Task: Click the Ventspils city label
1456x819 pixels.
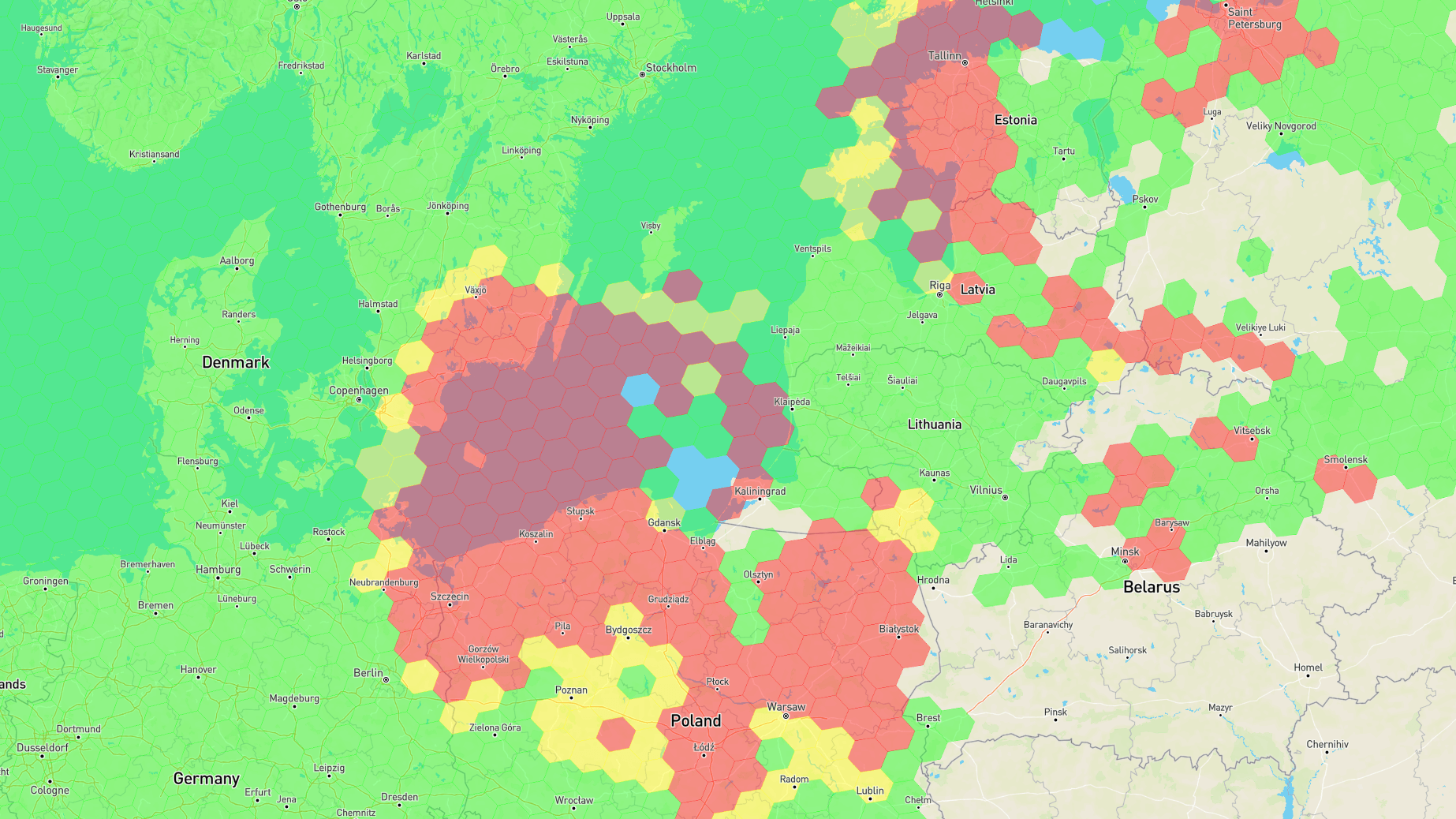Action: coord(812,249)
